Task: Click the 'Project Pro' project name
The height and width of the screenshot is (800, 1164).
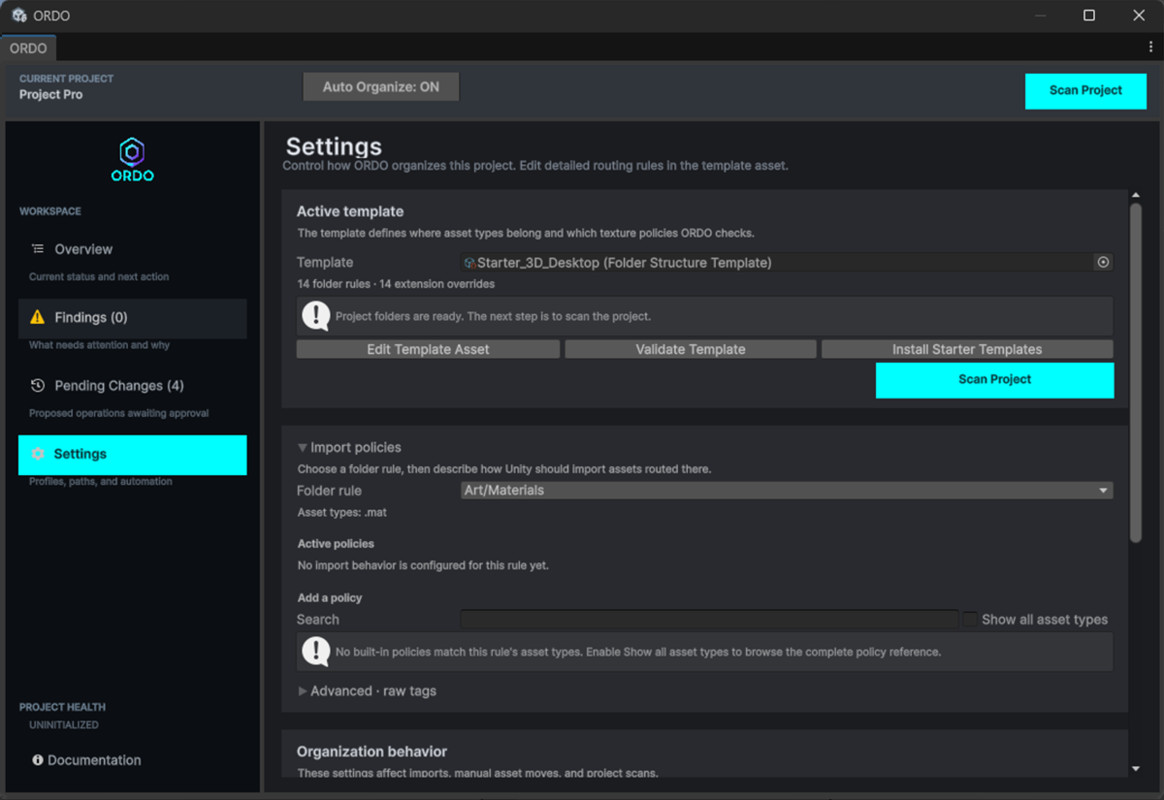Action: 50,94
